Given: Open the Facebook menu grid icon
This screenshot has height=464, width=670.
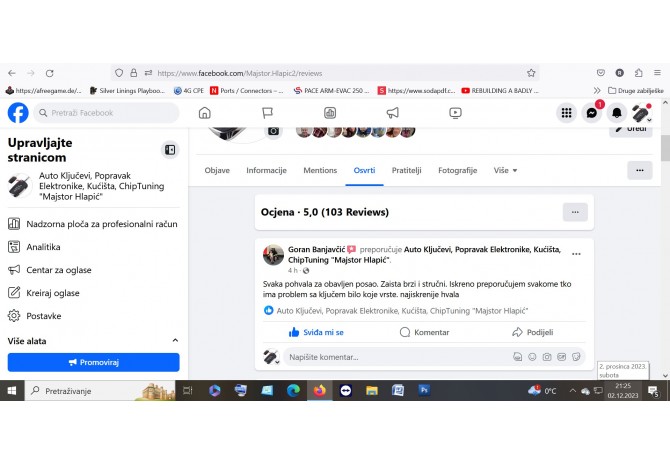Looking at the screenshot, I should coord(567,113).
